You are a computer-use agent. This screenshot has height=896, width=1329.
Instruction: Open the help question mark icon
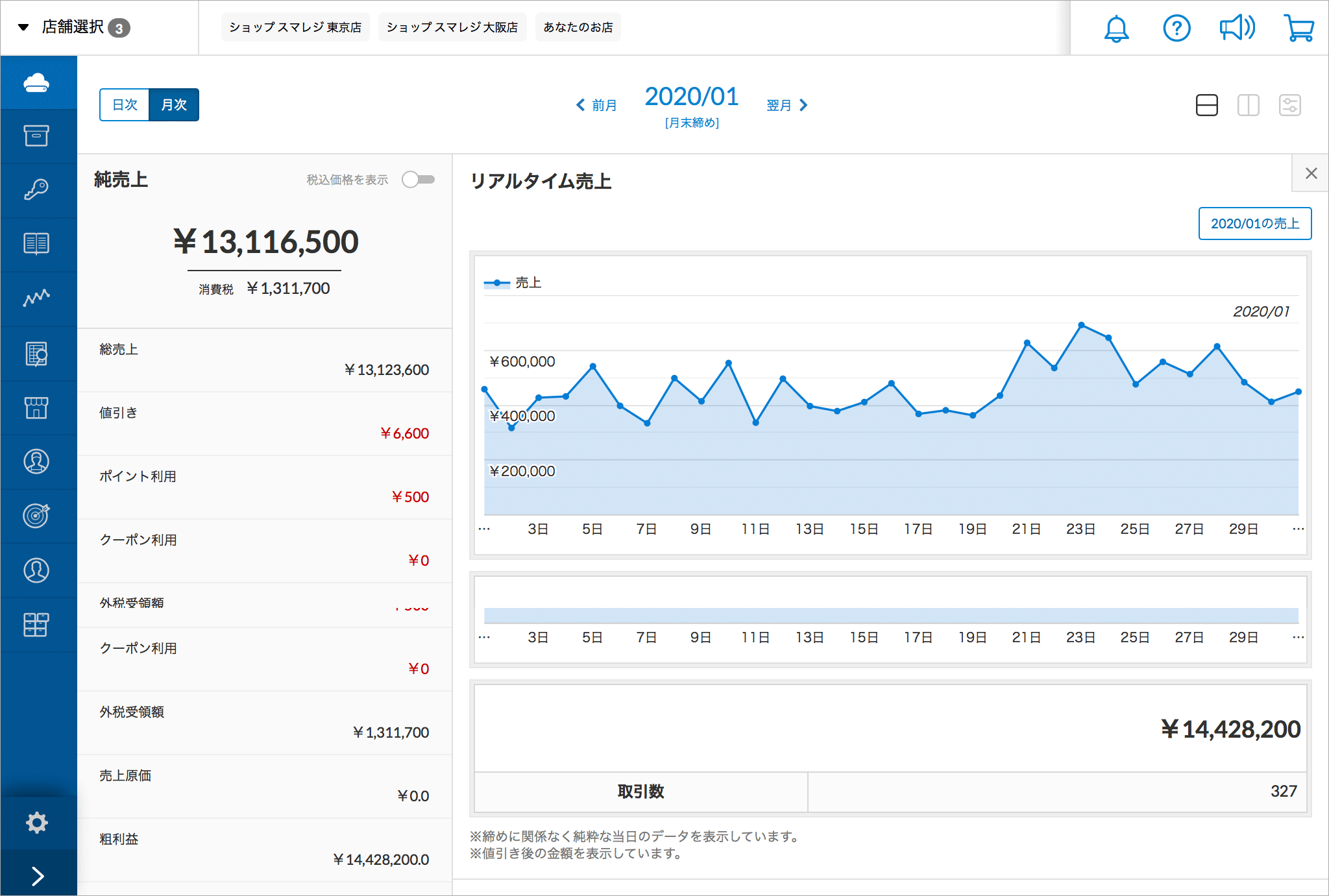click(1177, 28)
